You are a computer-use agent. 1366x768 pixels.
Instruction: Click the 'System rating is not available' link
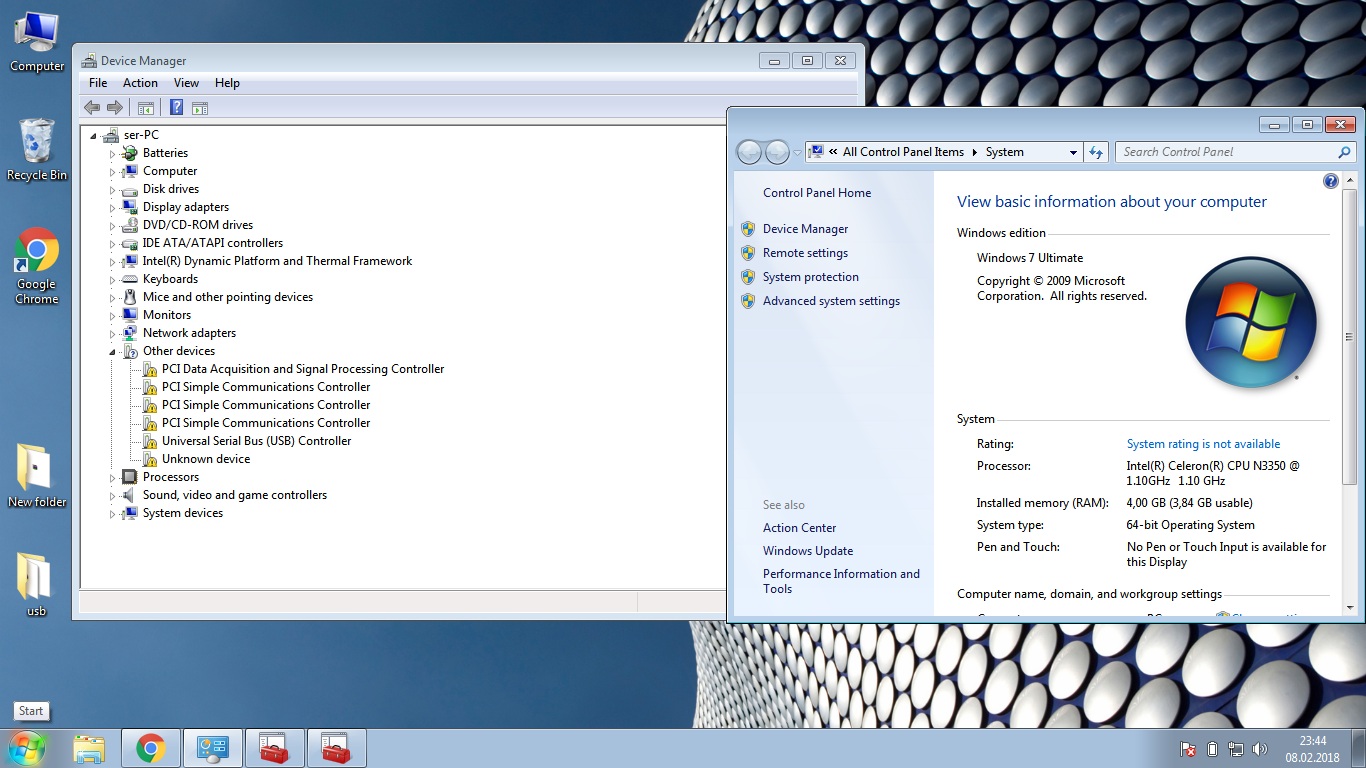(x=1203, y=444)
